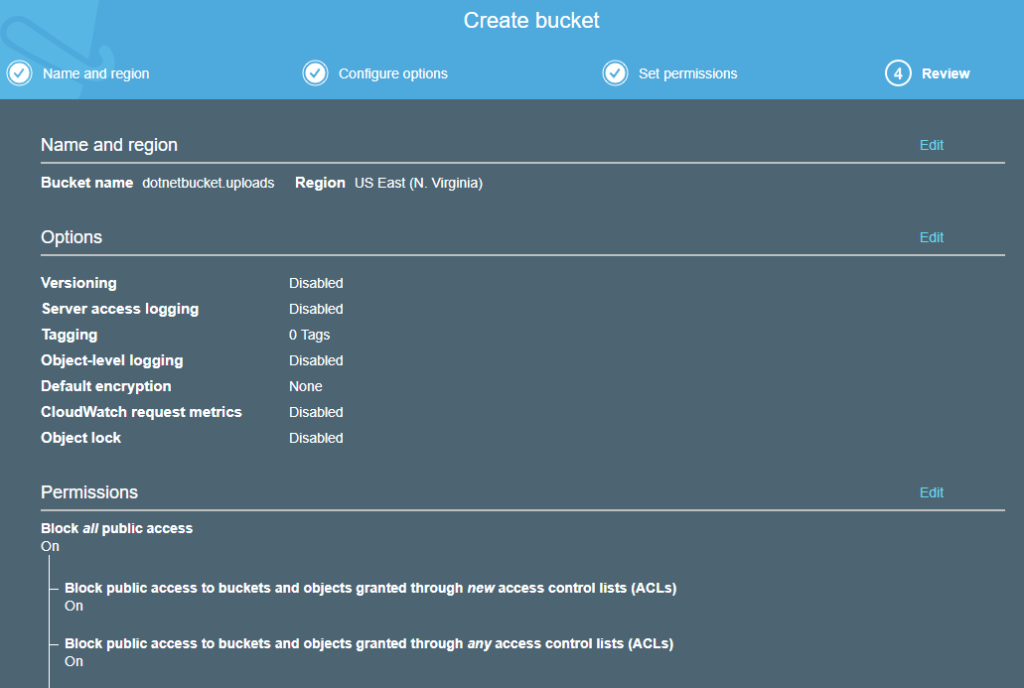Edit the Options section

pos(931,237)
